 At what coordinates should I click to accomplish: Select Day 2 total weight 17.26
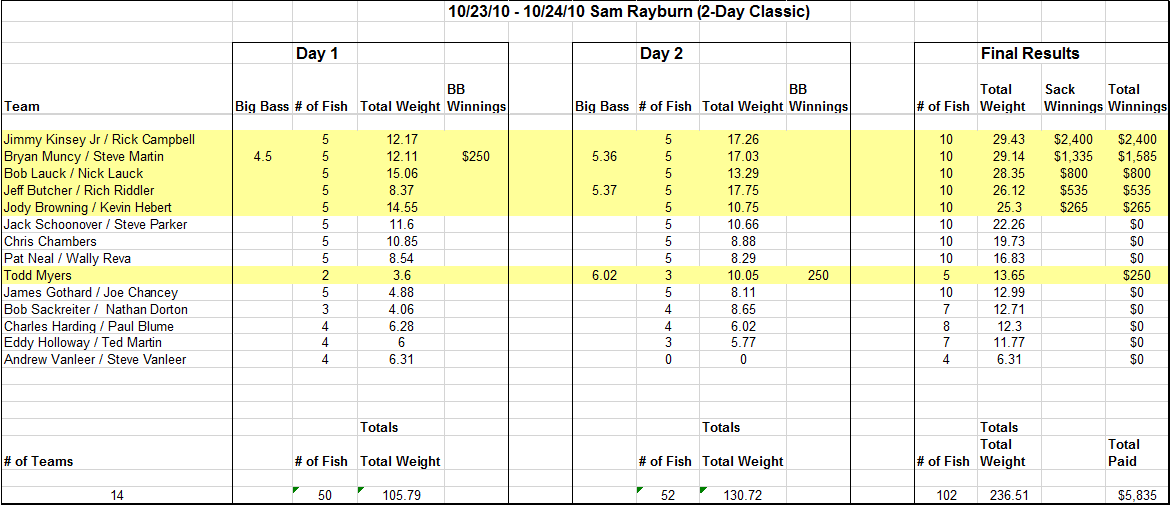(743, 139)
